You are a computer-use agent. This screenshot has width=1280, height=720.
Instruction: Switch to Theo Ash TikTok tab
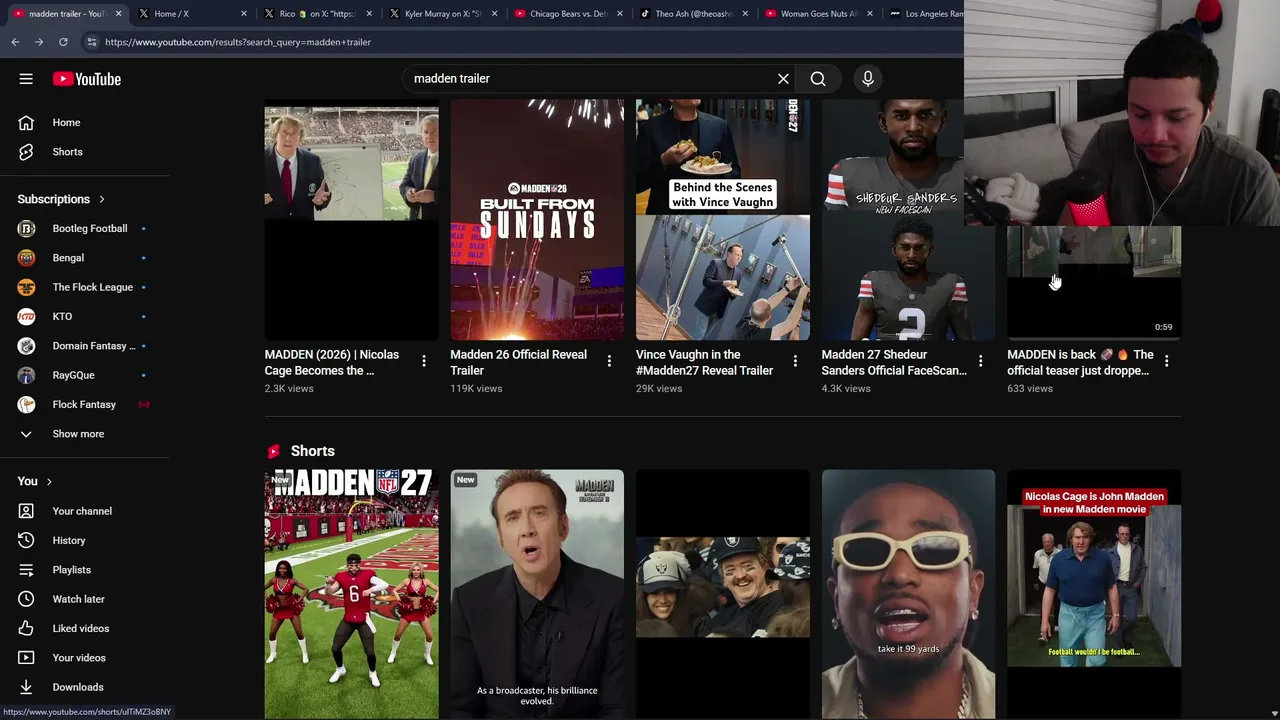tap(693, 14)
